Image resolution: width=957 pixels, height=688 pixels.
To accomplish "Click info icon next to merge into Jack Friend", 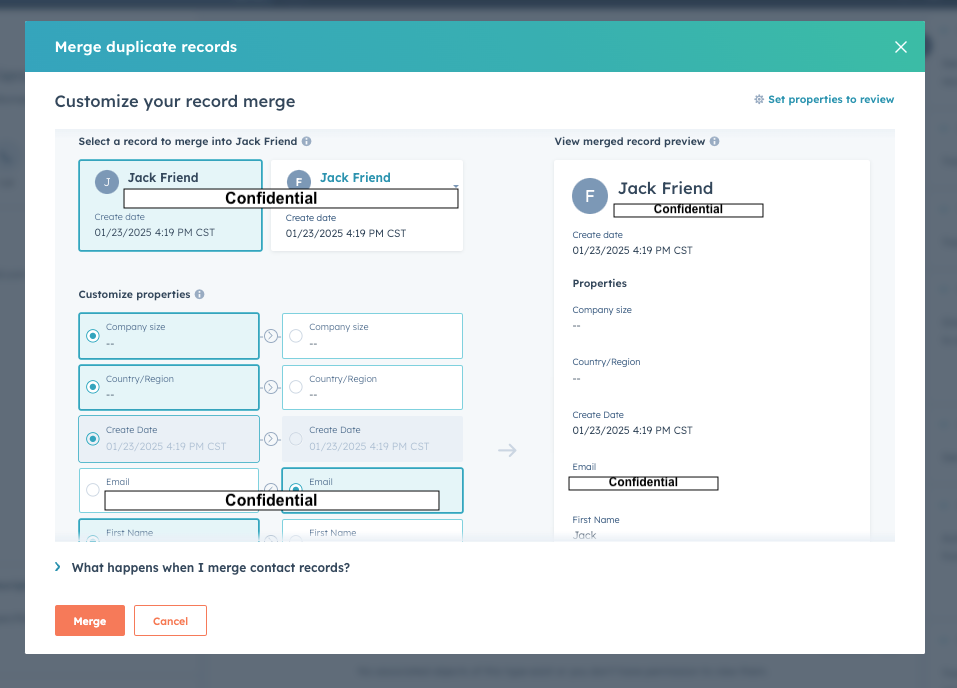I will click(x=306, y=142).
